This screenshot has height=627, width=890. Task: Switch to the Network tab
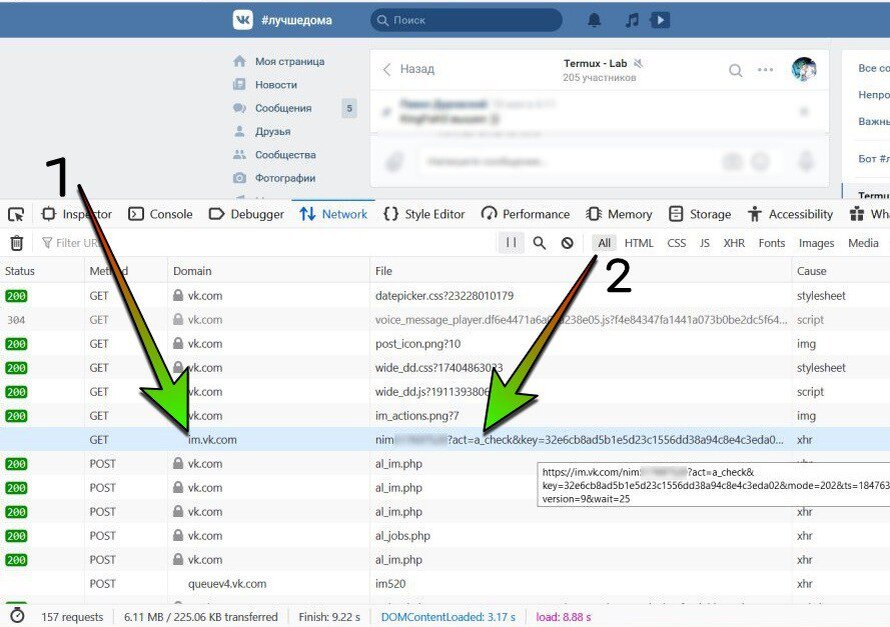pos(333,214)
